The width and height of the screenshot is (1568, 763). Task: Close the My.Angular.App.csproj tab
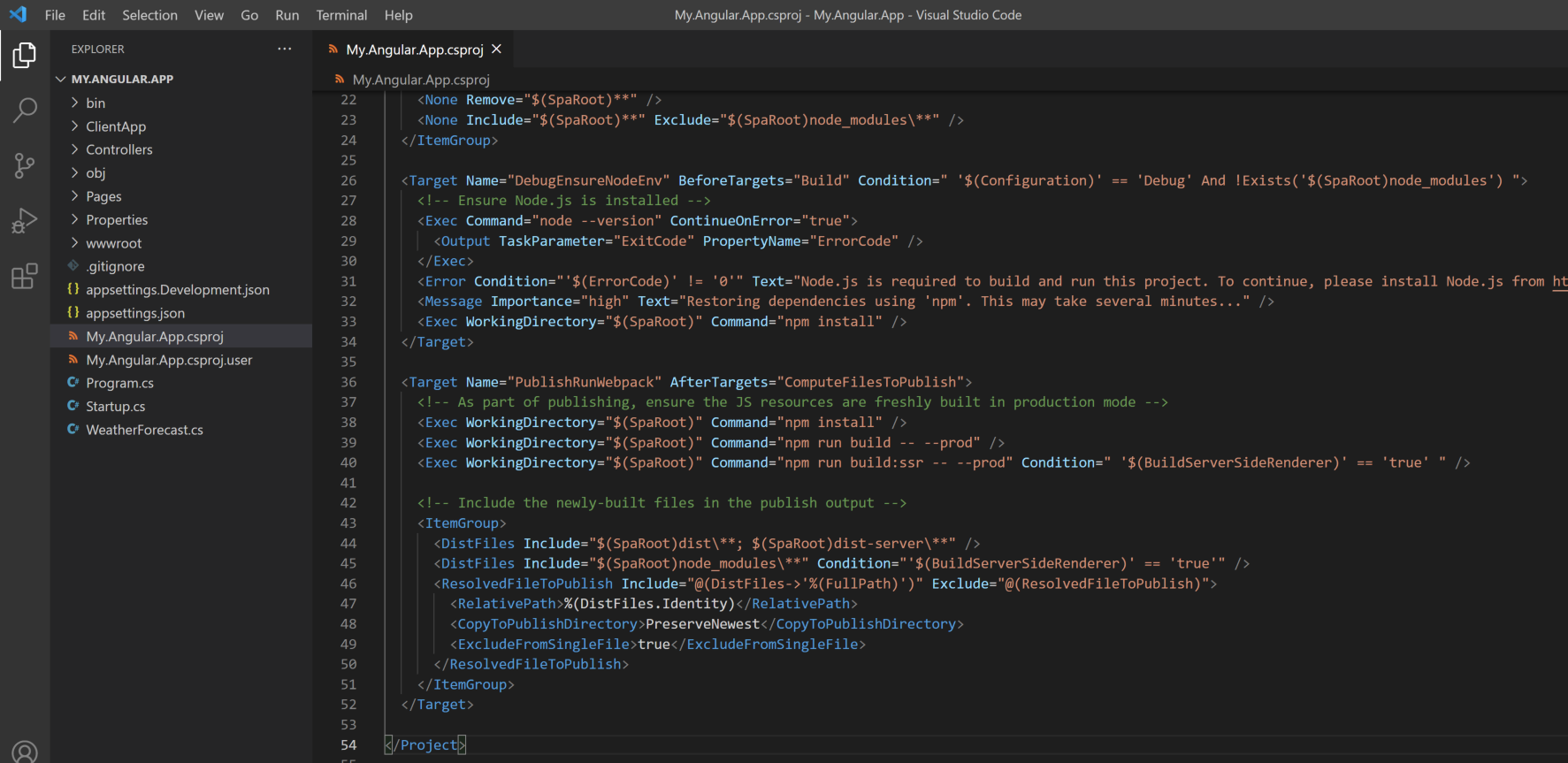[x=497, y=50]
